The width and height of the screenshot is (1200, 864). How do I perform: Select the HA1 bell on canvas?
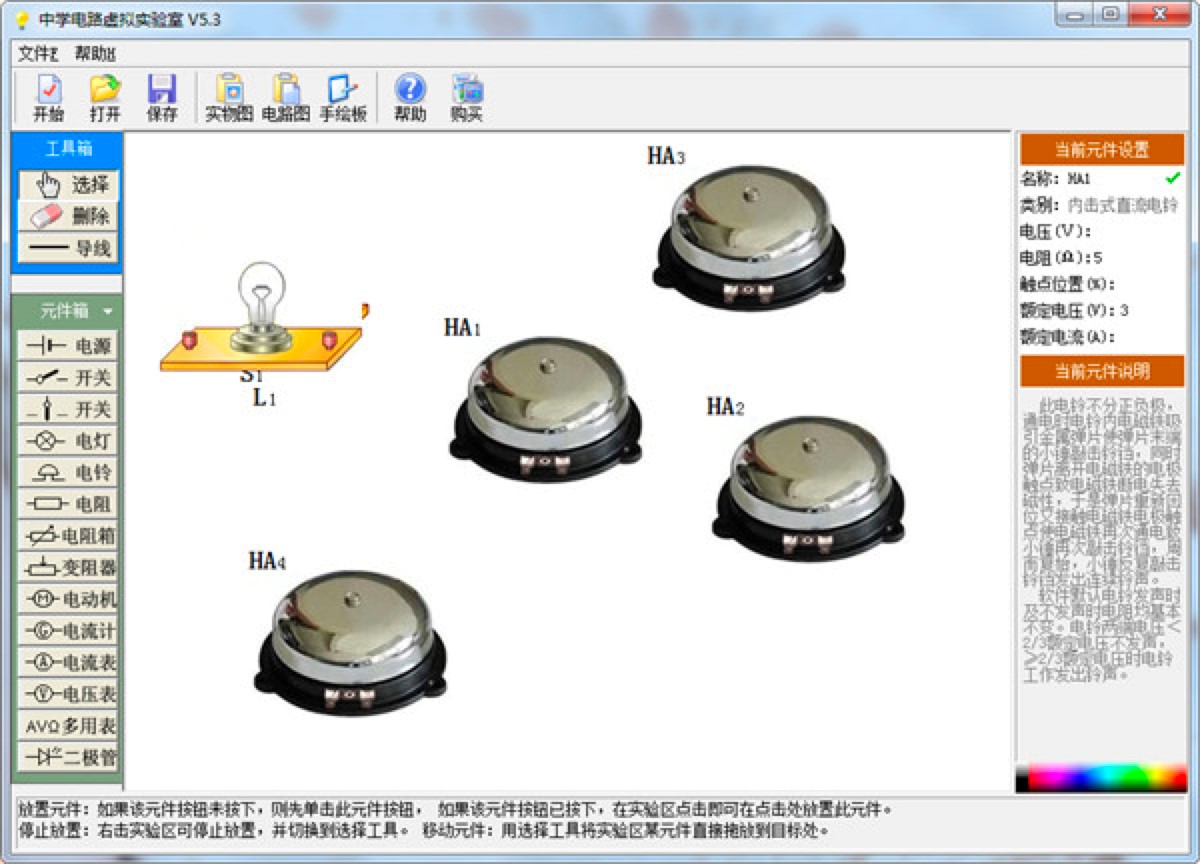[544, 408]
